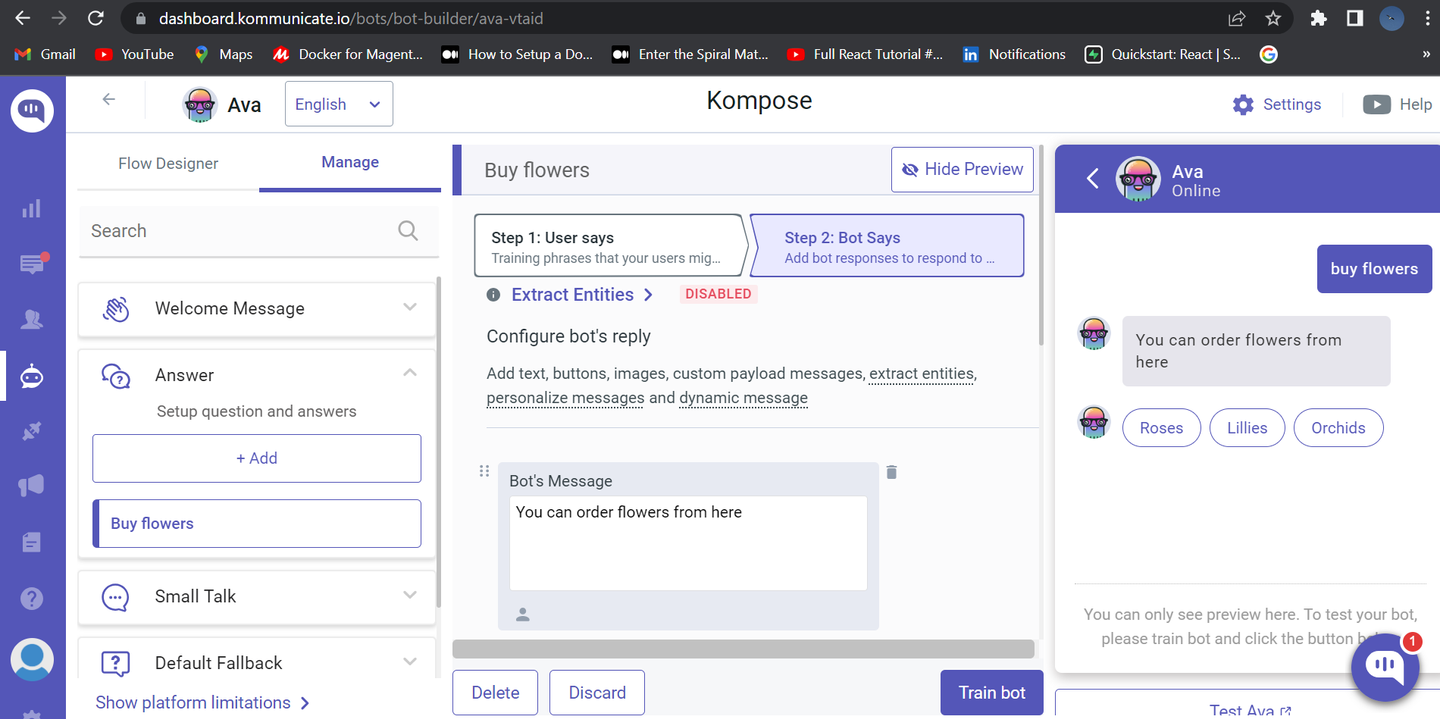1440x719 pixels.
Task: Switch to the Flow Designer tab
Action: coord(168,163)
